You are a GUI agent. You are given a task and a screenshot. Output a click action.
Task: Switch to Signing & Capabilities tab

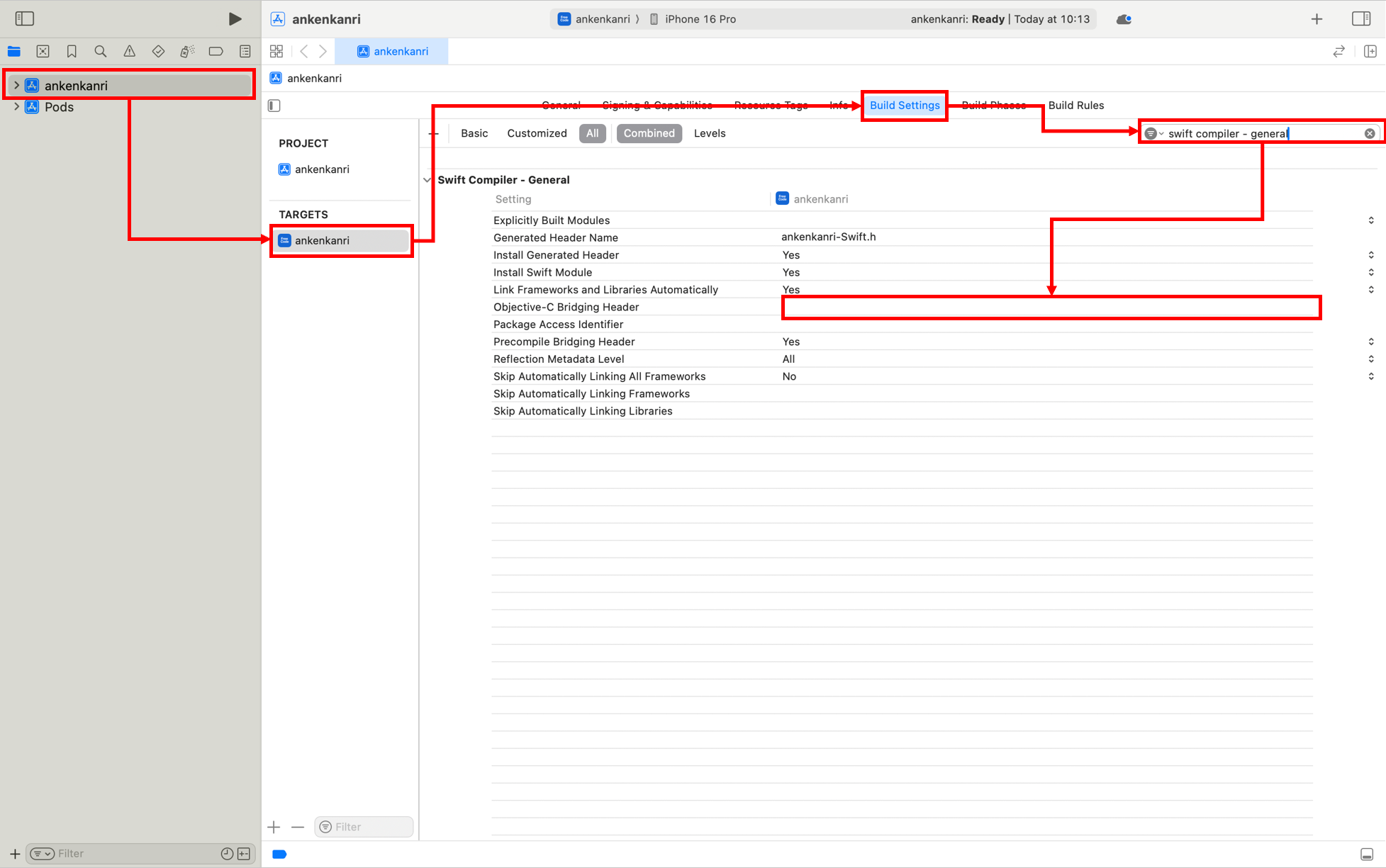657,105
